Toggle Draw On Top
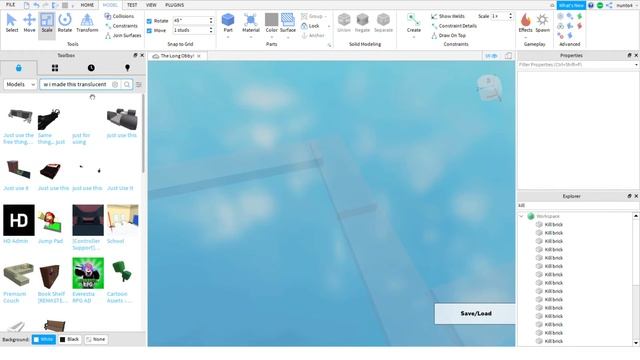The height and width of the screenshot is (360, 640). point(448,36)
